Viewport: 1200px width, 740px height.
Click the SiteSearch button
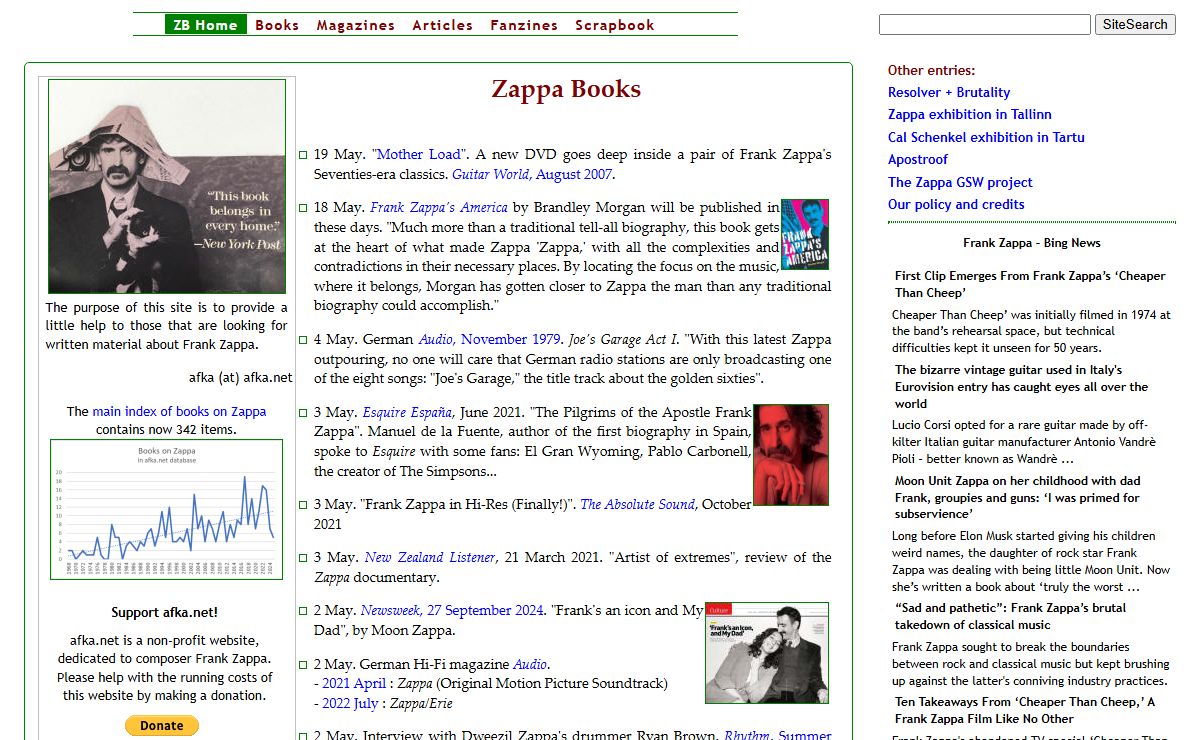[x=1135, y=24]
